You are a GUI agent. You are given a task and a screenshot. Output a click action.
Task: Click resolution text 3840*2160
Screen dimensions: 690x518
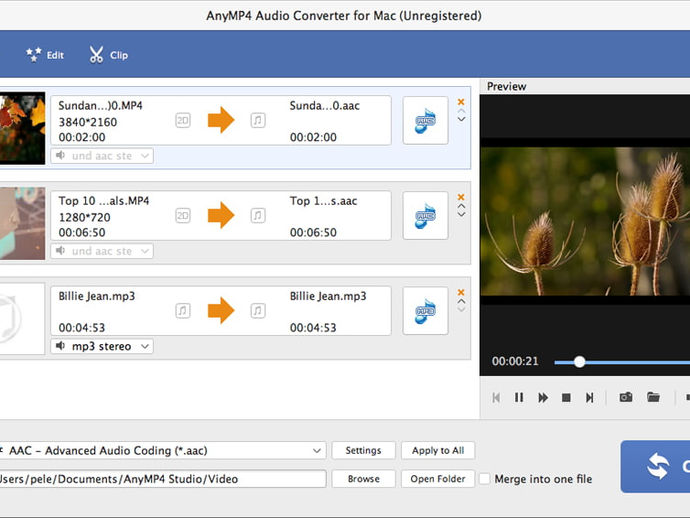[x=88, y=122]
